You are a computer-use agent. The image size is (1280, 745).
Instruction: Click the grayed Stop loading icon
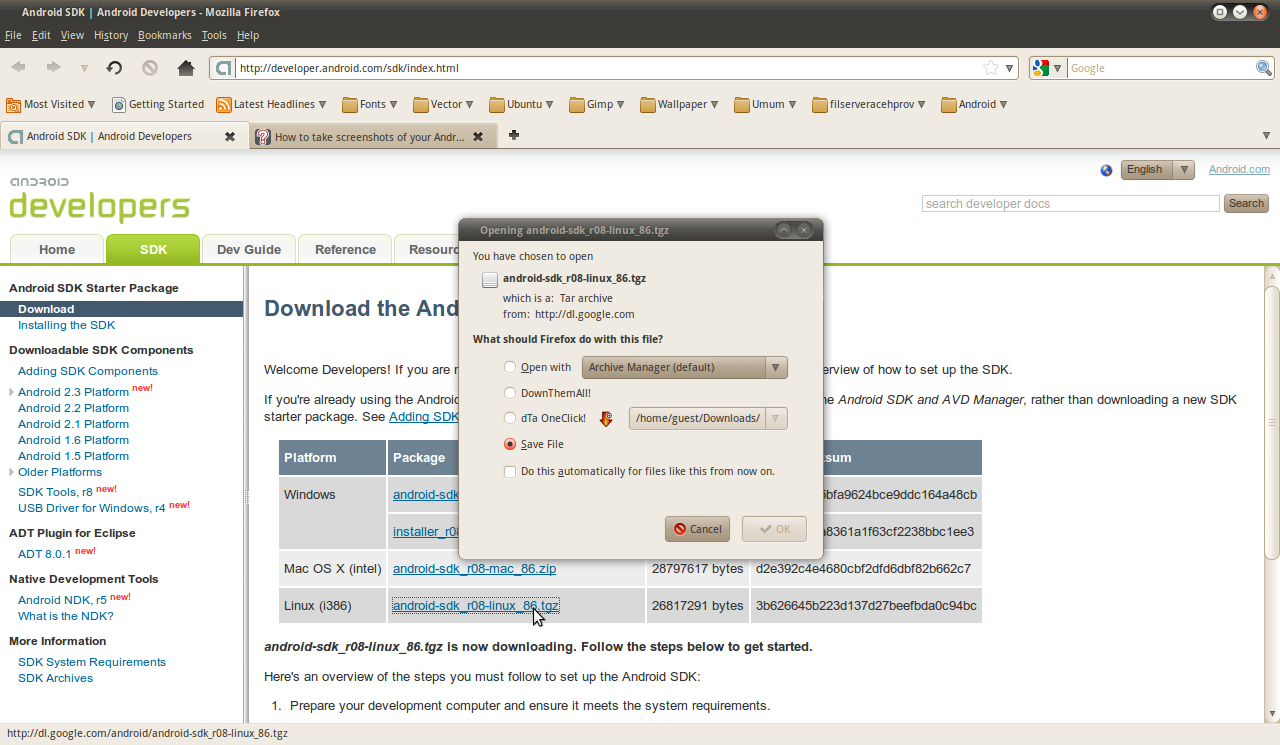[x=150, y=68]
